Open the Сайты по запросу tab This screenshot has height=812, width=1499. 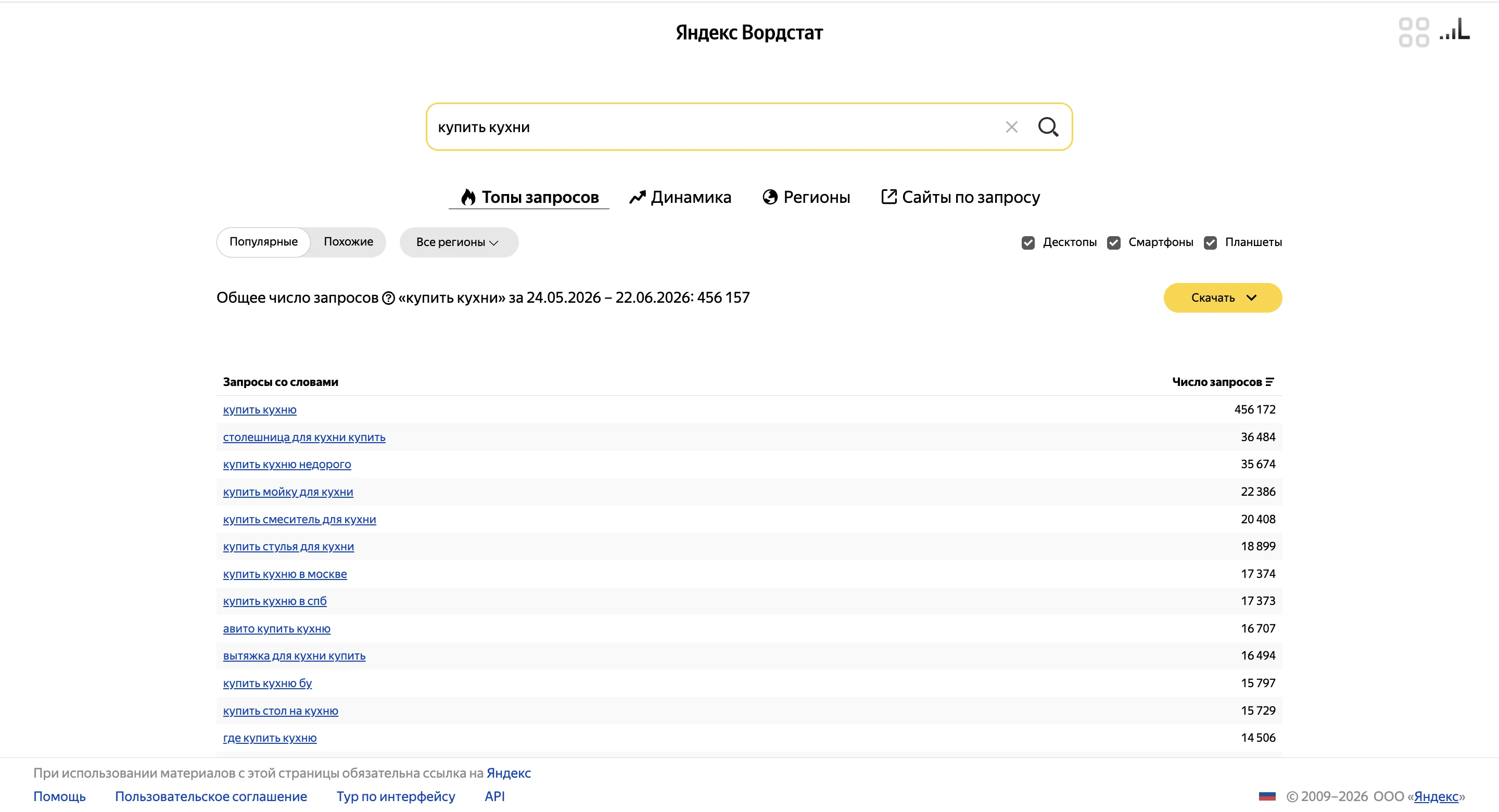[960, 197]
